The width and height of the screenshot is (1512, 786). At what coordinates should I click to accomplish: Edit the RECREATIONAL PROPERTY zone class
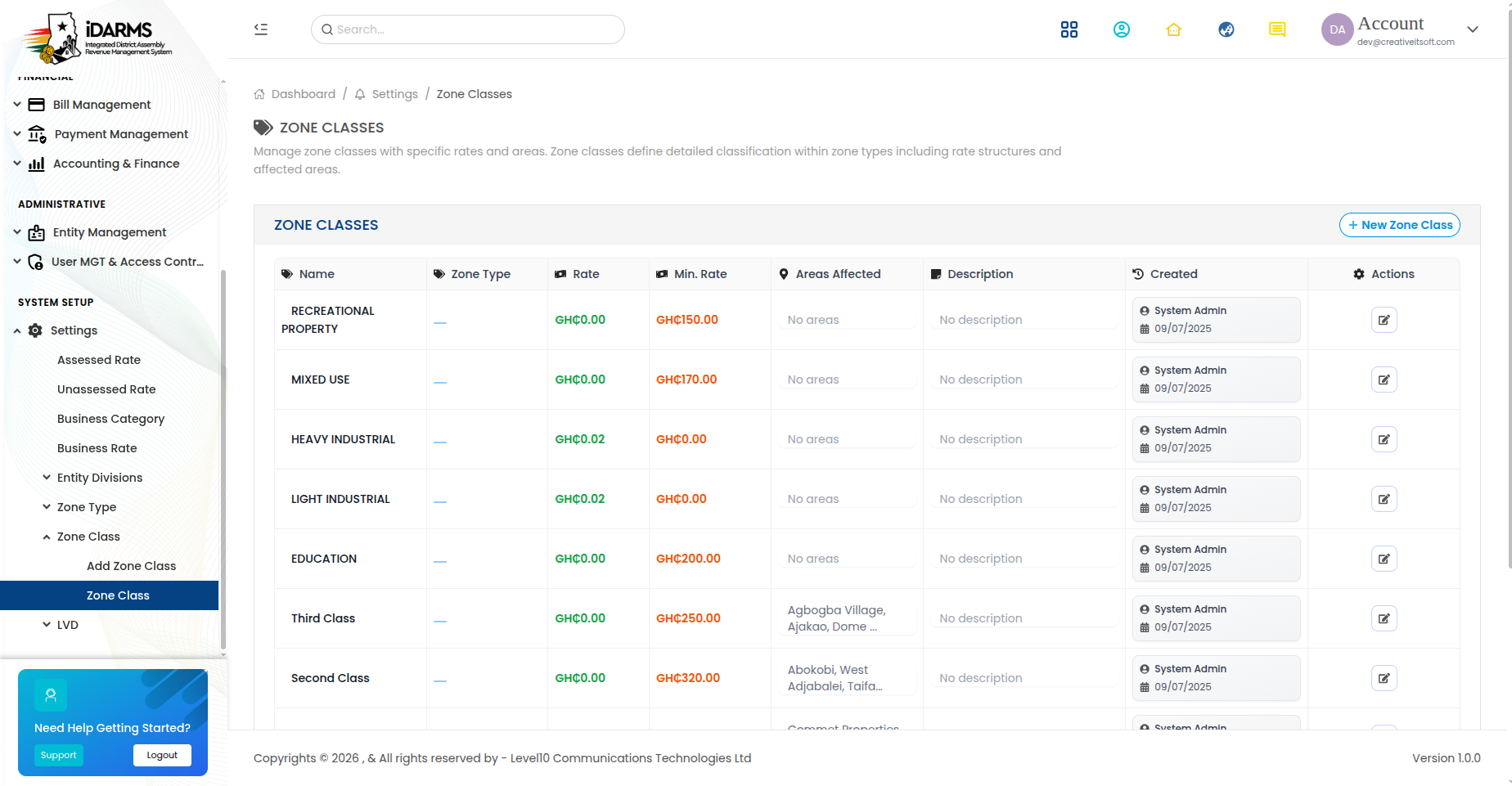(x=1384, y=320)
